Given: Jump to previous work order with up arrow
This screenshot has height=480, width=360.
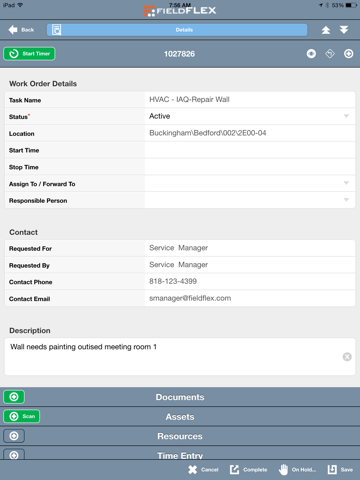Looking at the screenshot, I should [326, 30].
